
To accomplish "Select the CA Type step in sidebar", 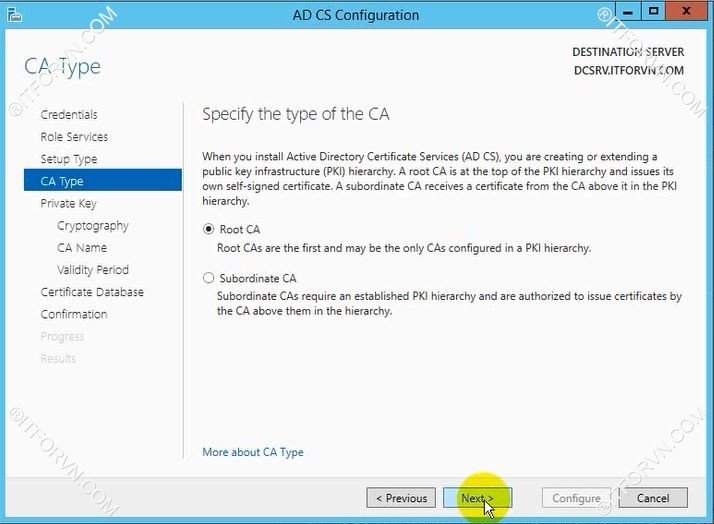I will 62,181.
